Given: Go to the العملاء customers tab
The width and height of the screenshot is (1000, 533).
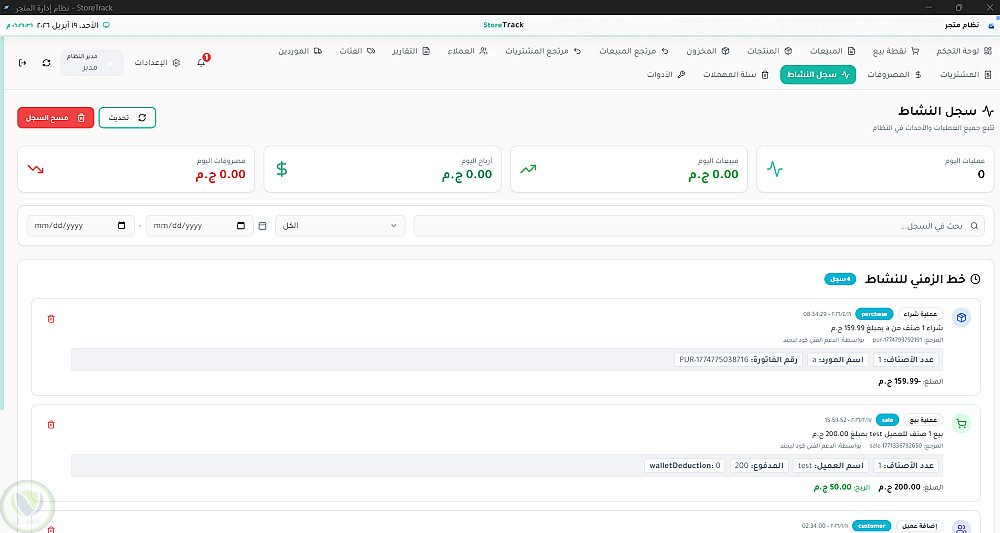Looking at the screenshot, I should (467, 51).
